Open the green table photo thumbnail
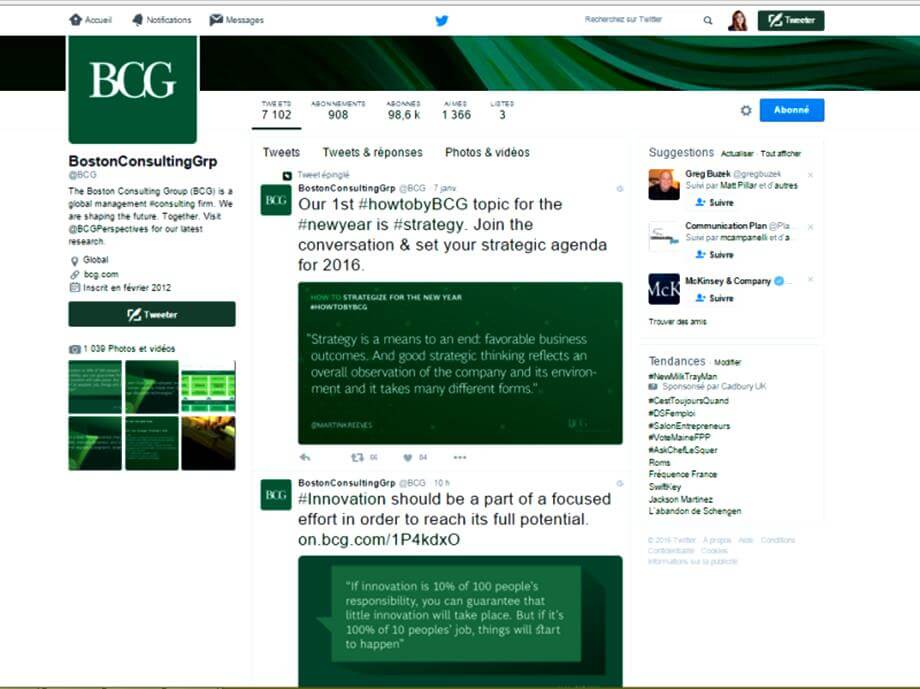The width and height of the screenshot is (920, 689). click(x=208, y=387)
